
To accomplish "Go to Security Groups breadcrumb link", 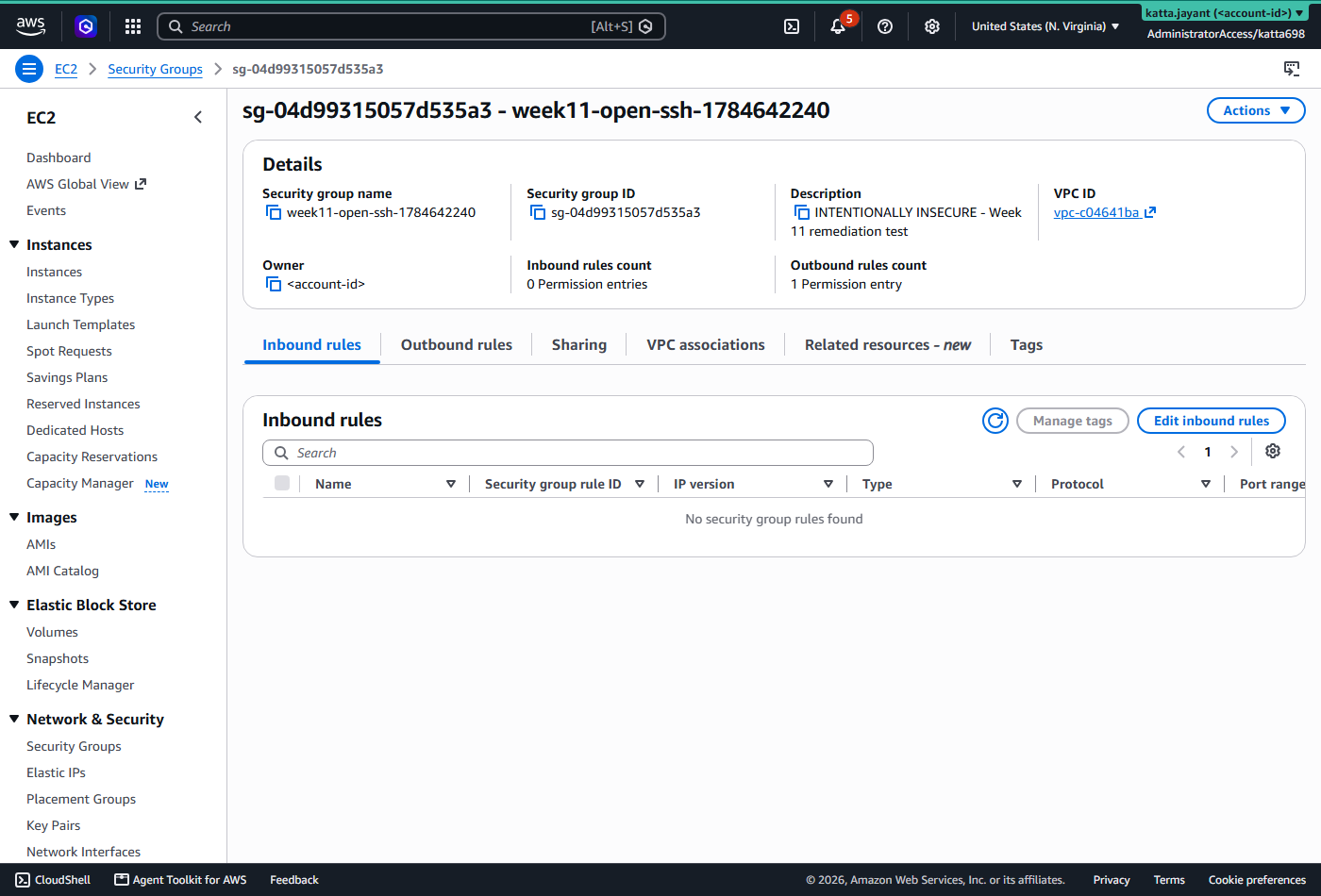I will click(x=155, y=69).
